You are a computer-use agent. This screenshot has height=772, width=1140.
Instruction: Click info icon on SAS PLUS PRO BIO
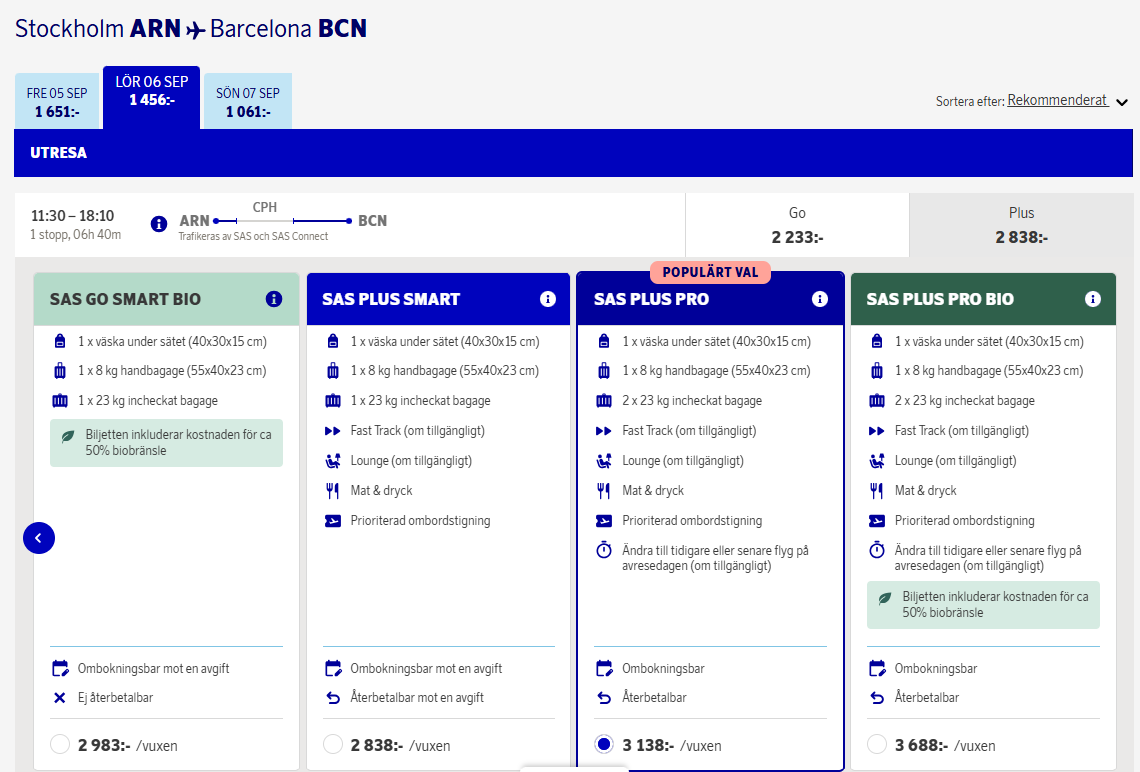click(x=1092, y=299)
